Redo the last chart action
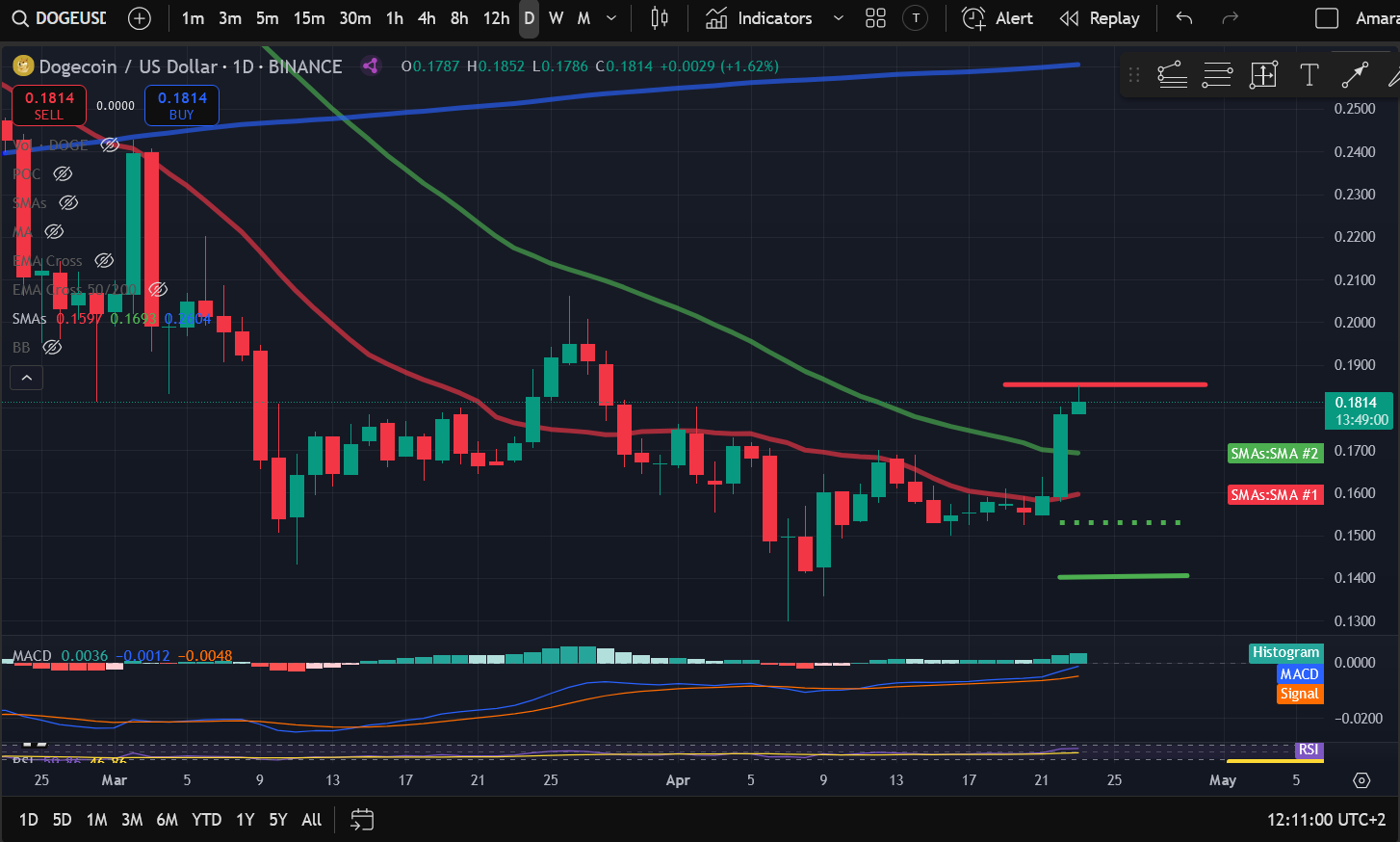Image resolution: width=1400 pixels, height=842 pixels. point(1230,18)
